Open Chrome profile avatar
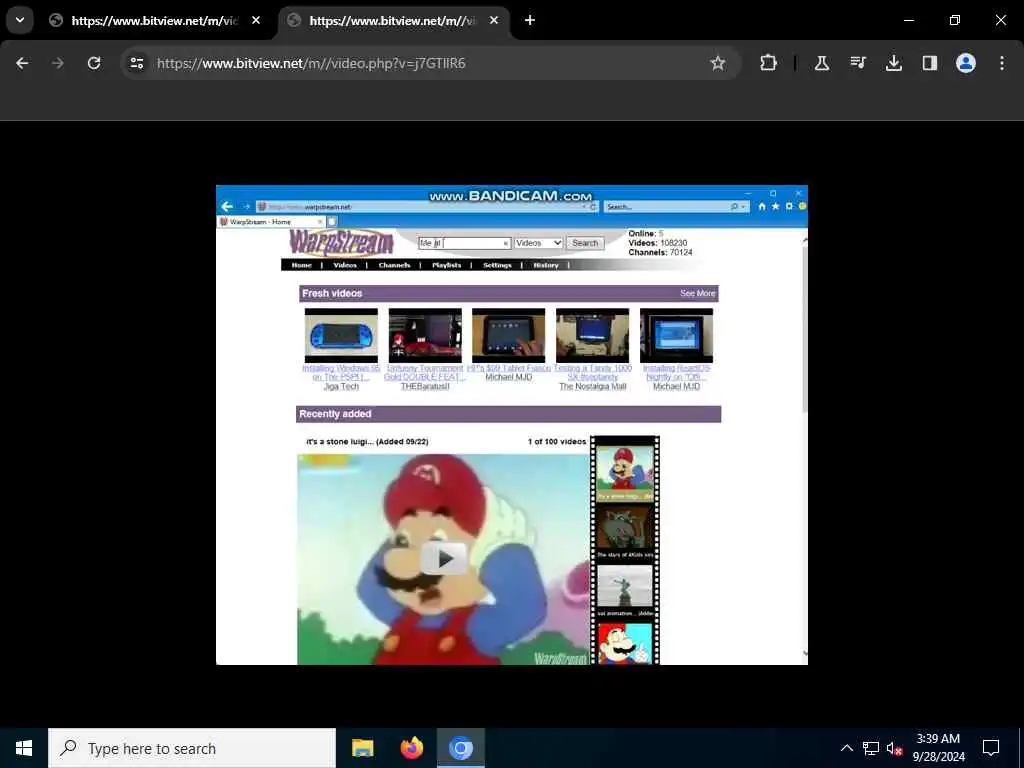Image resolution: width=1024 pixels, height=768 pixels. coord(965,63)
